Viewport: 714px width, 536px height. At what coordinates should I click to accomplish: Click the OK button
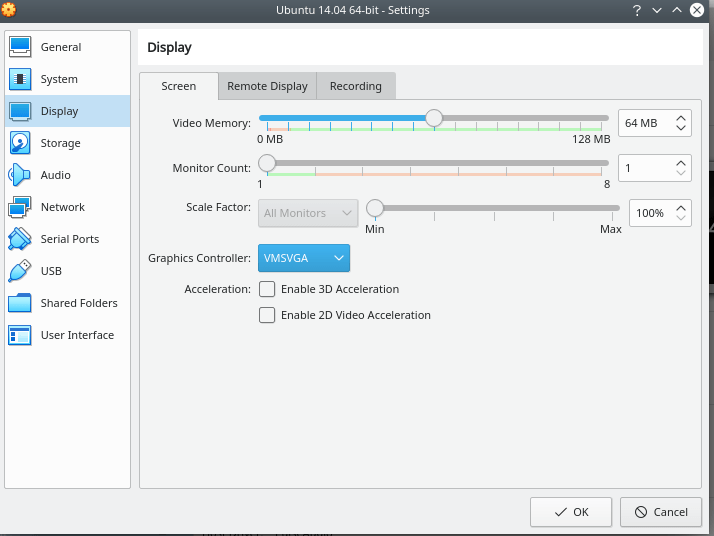571,512
